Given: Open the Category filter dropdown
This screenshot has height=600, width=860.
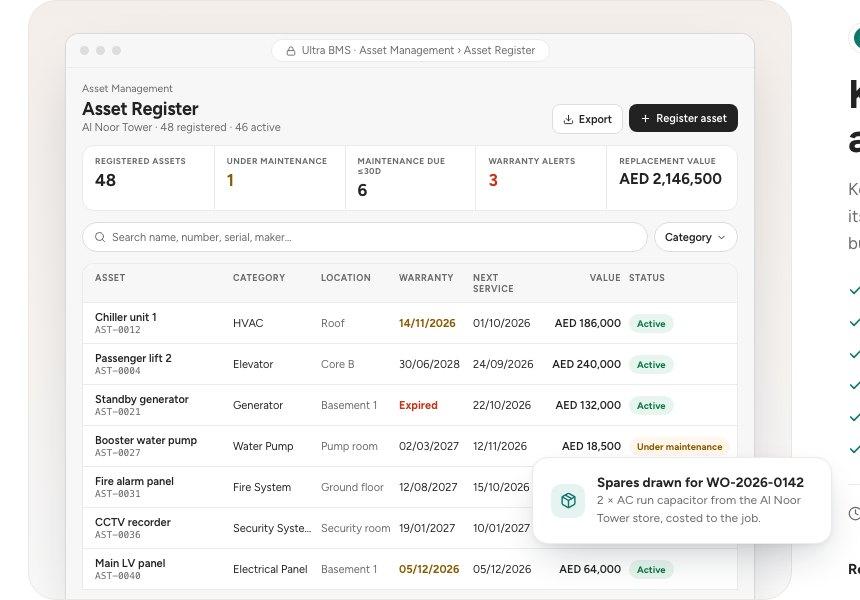Looking at the screenshot, I should point(695,237).
